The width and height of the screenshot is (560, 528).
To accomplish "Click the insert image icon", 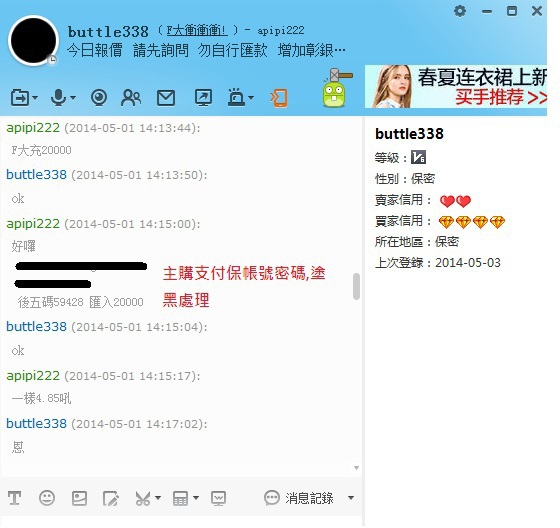I will point(79,498).
